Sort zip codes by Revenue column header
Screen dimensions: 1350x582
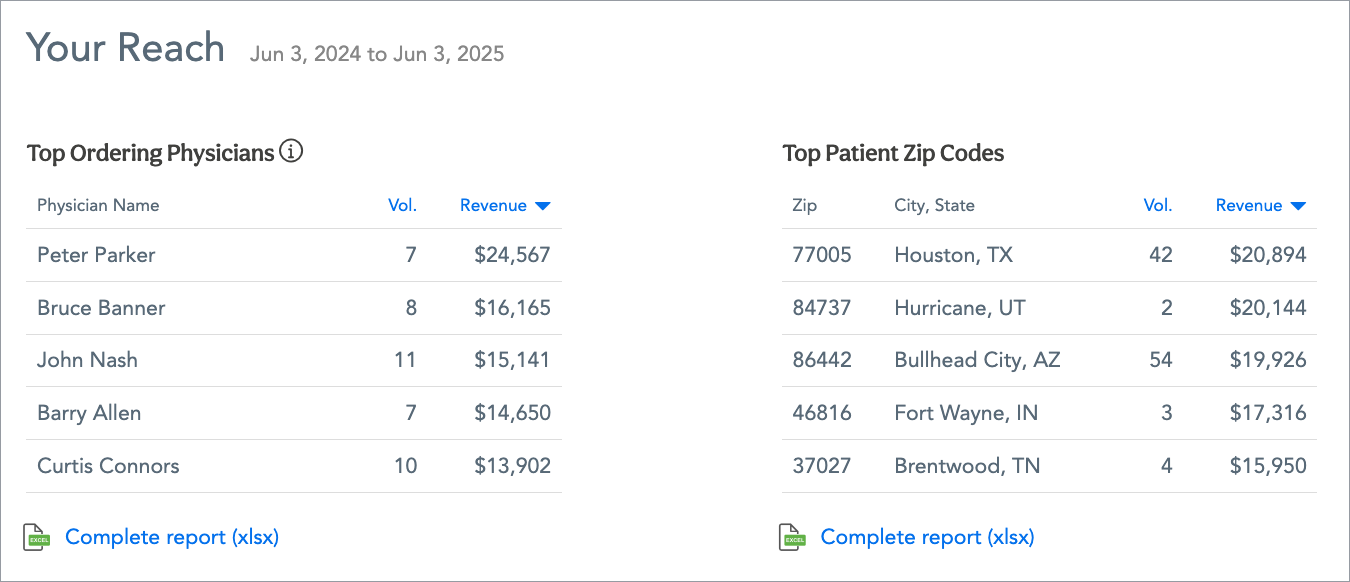(1249, 206)
